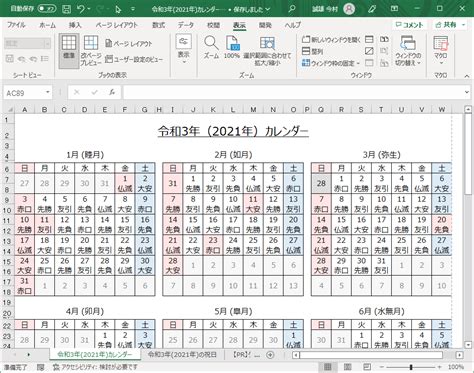The image size is (474, 373).
Task: Click the next sheet navigation arrow
Action: click(28, 355)
